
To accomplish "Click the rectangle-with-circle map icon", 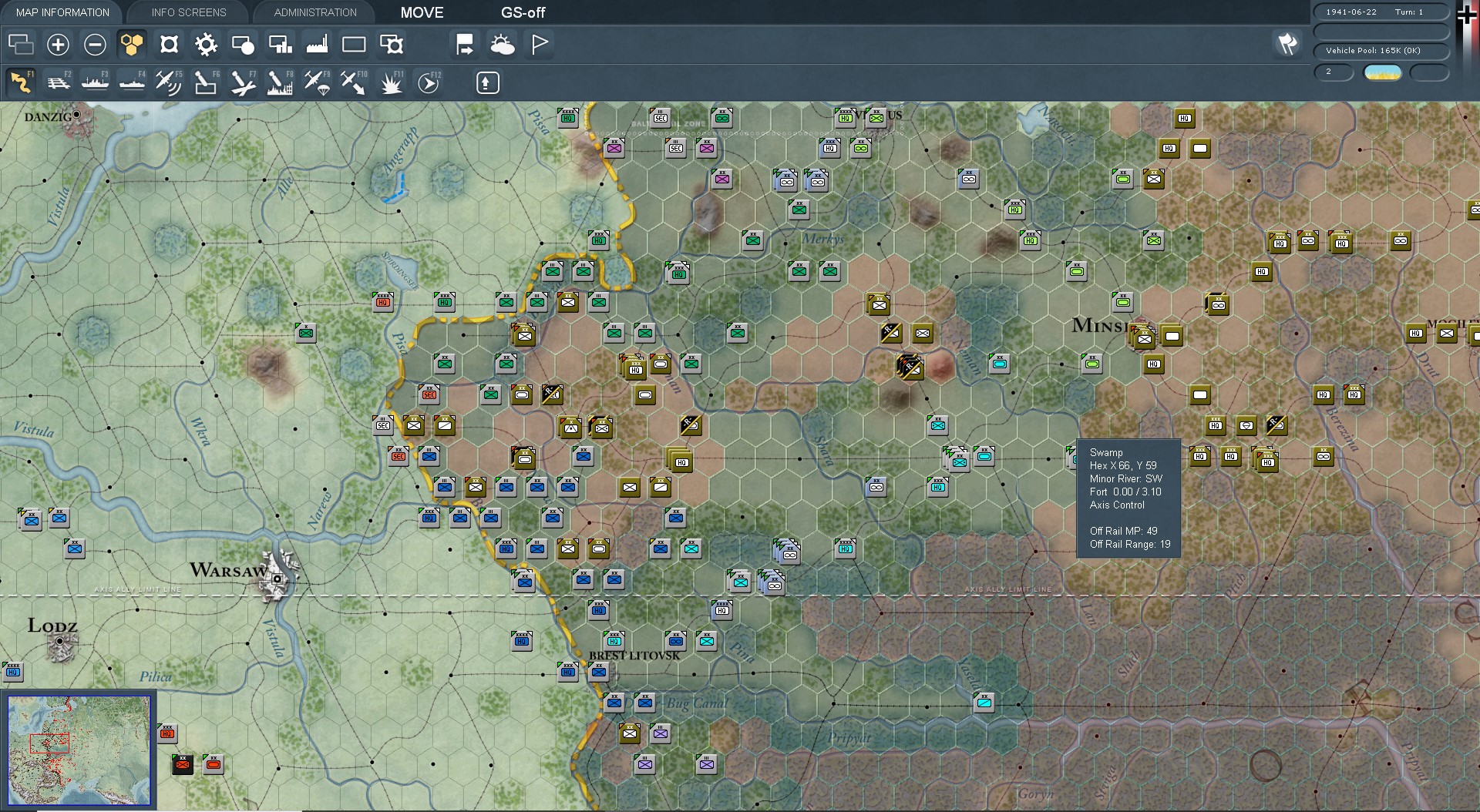I will (x=243, y=45).
